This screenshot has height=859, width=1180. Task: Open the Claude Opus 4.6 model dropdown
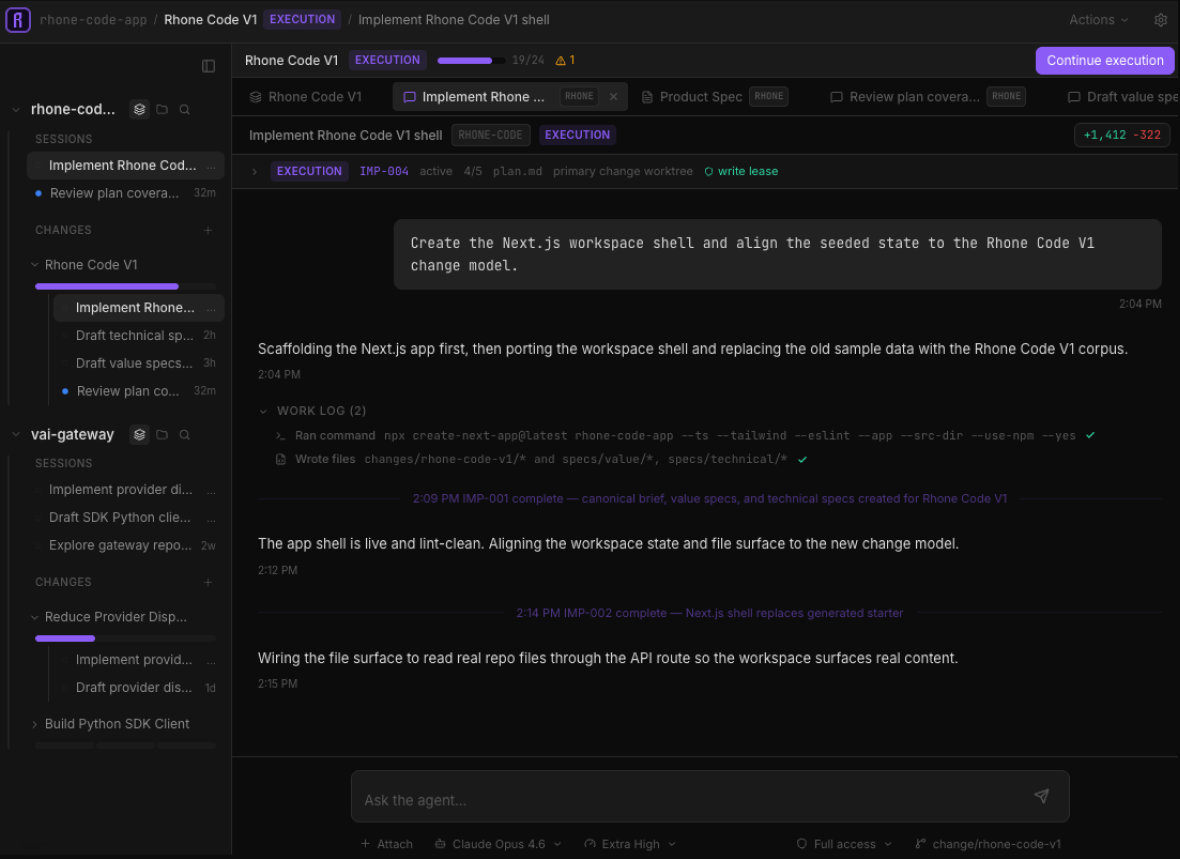(498, 844)
